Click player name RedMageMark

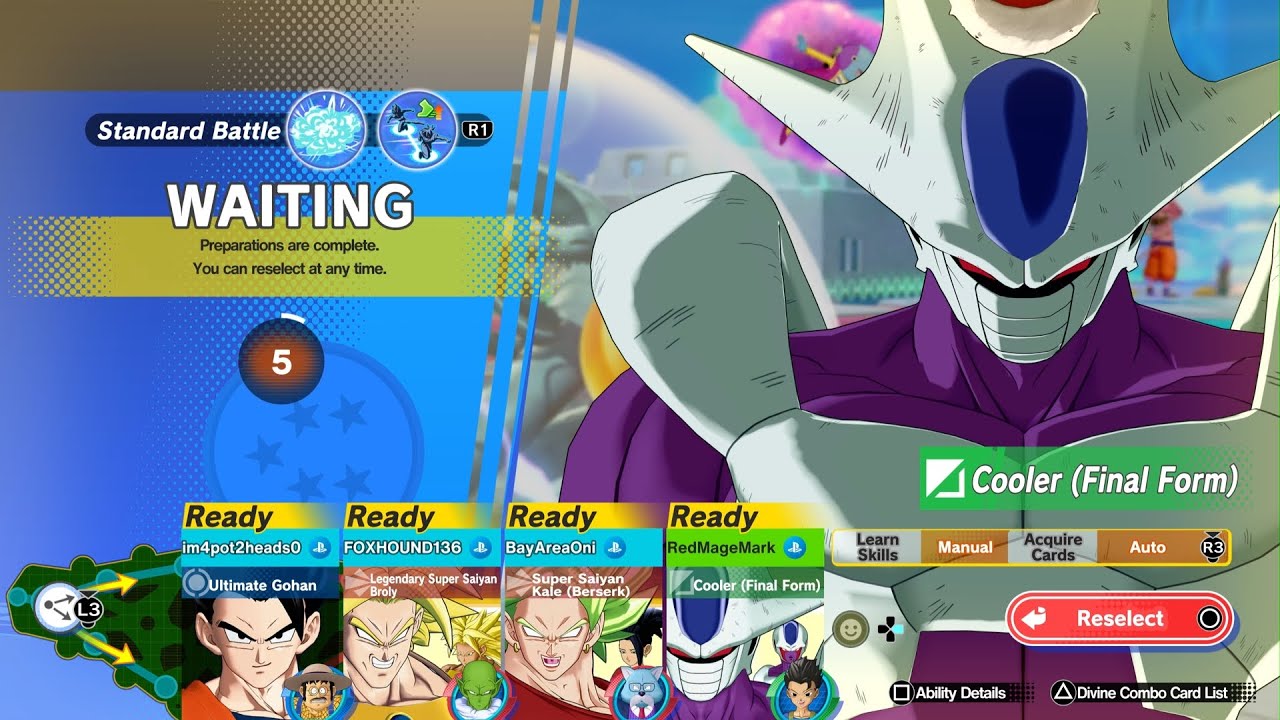(721, 548)
